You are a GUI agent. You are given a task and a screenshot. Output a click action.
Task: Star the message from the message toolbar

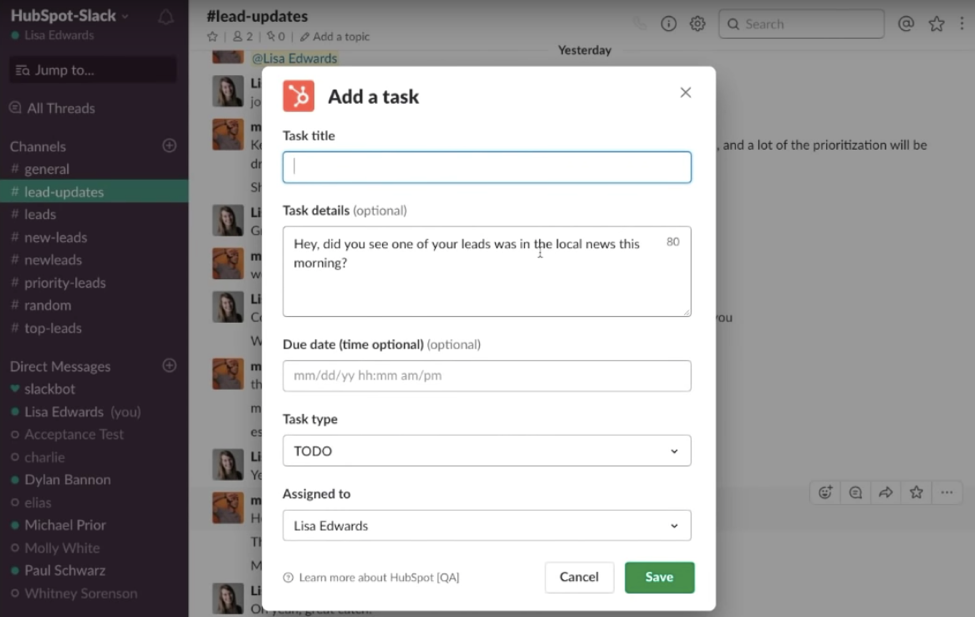[x=916, y=493]
